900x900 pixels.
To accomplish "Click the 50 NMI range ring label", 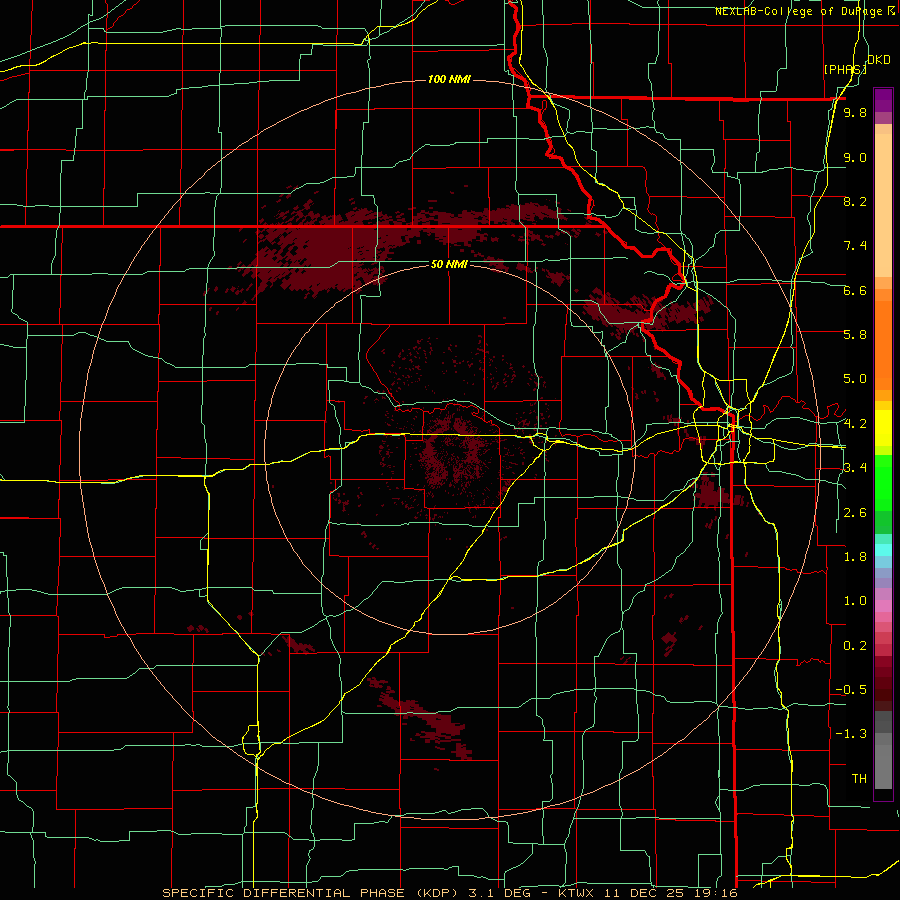I will (x=449, y=264).
